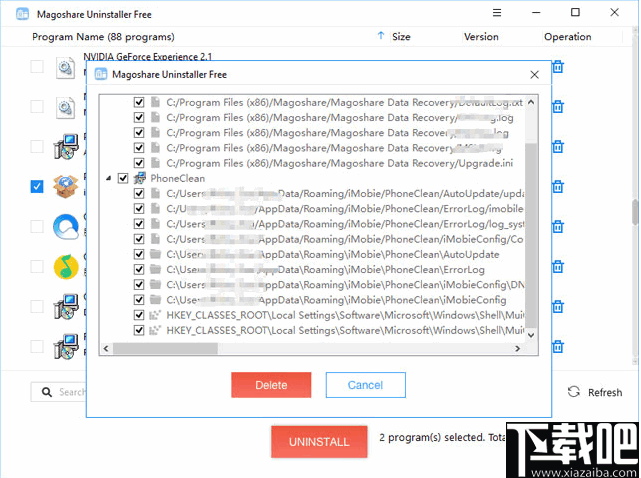
Task: Click the registry icon of first HKEY_CLASSES_ROOT row
Action: coord(155,315)
